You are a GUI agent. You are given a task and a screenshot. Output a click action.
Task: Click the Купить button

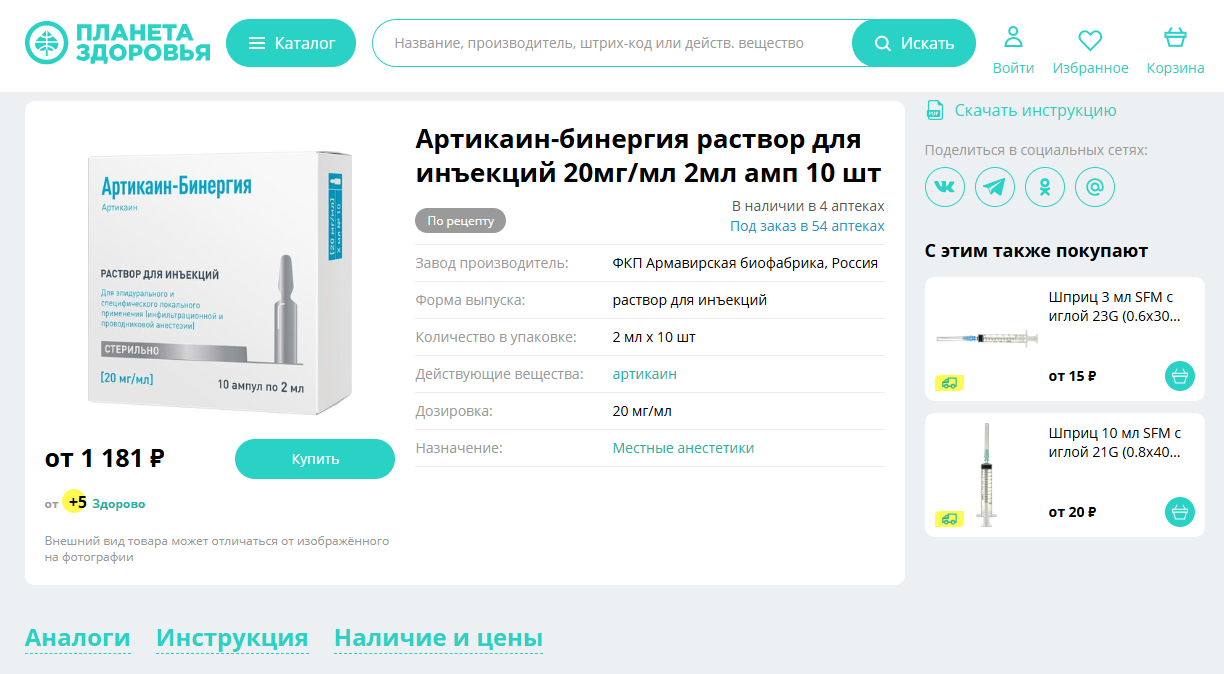click(315, 459)
